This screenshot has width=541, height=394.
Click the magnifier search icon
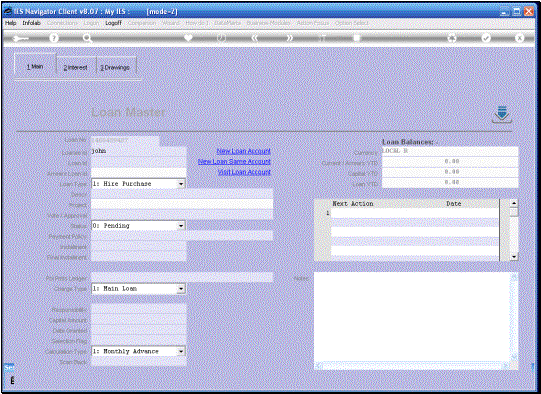pos(87,38)
